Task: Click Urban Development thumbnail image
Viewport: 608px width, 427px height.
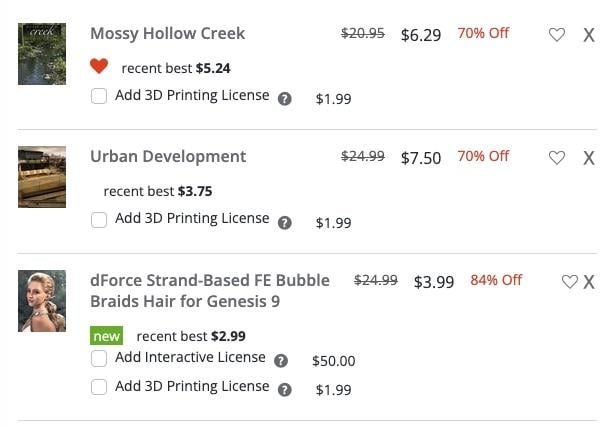Action: (x=42, y=177)
